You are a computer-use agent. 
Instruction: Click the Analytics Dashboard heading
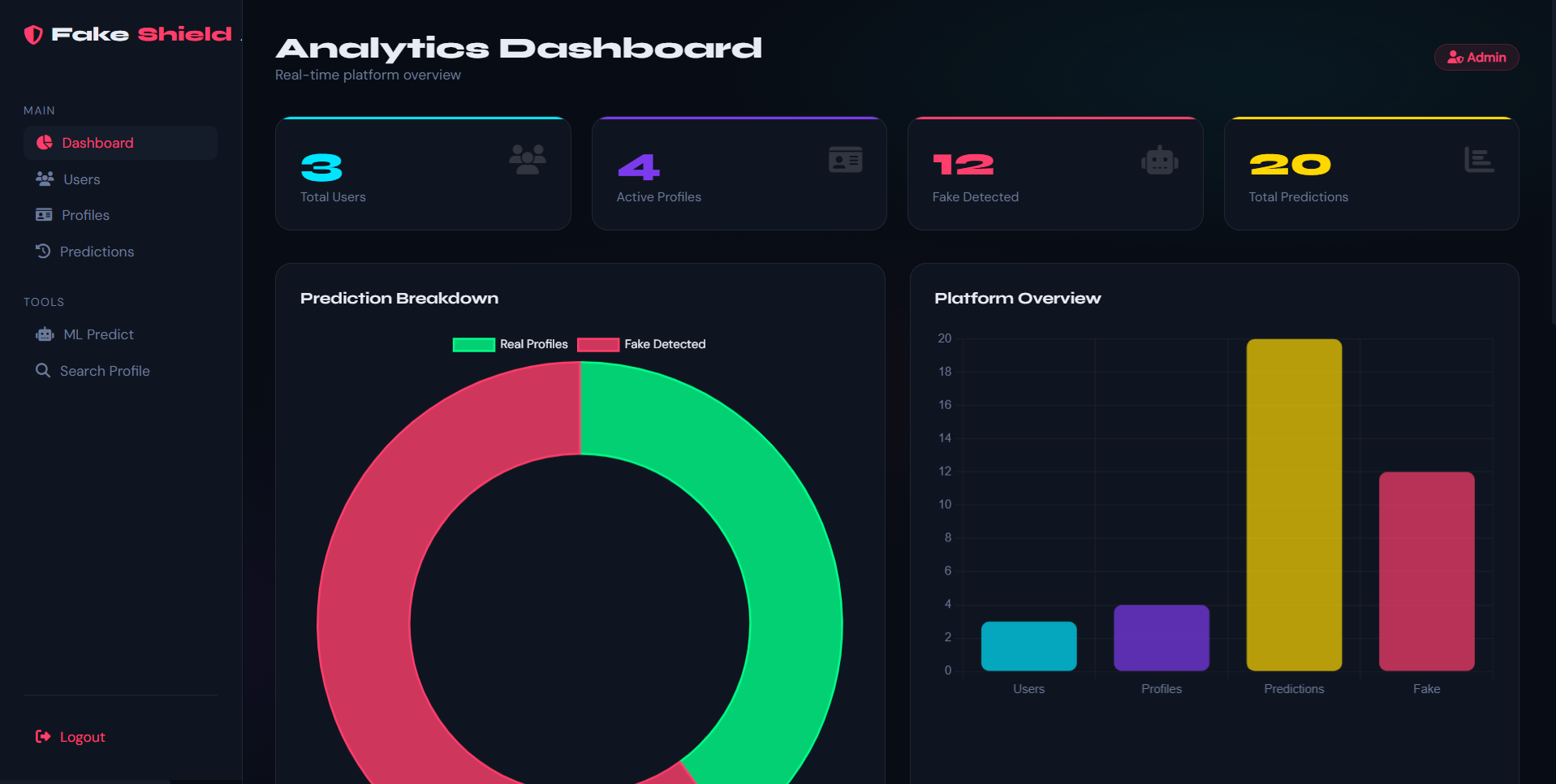click(519, 49)
